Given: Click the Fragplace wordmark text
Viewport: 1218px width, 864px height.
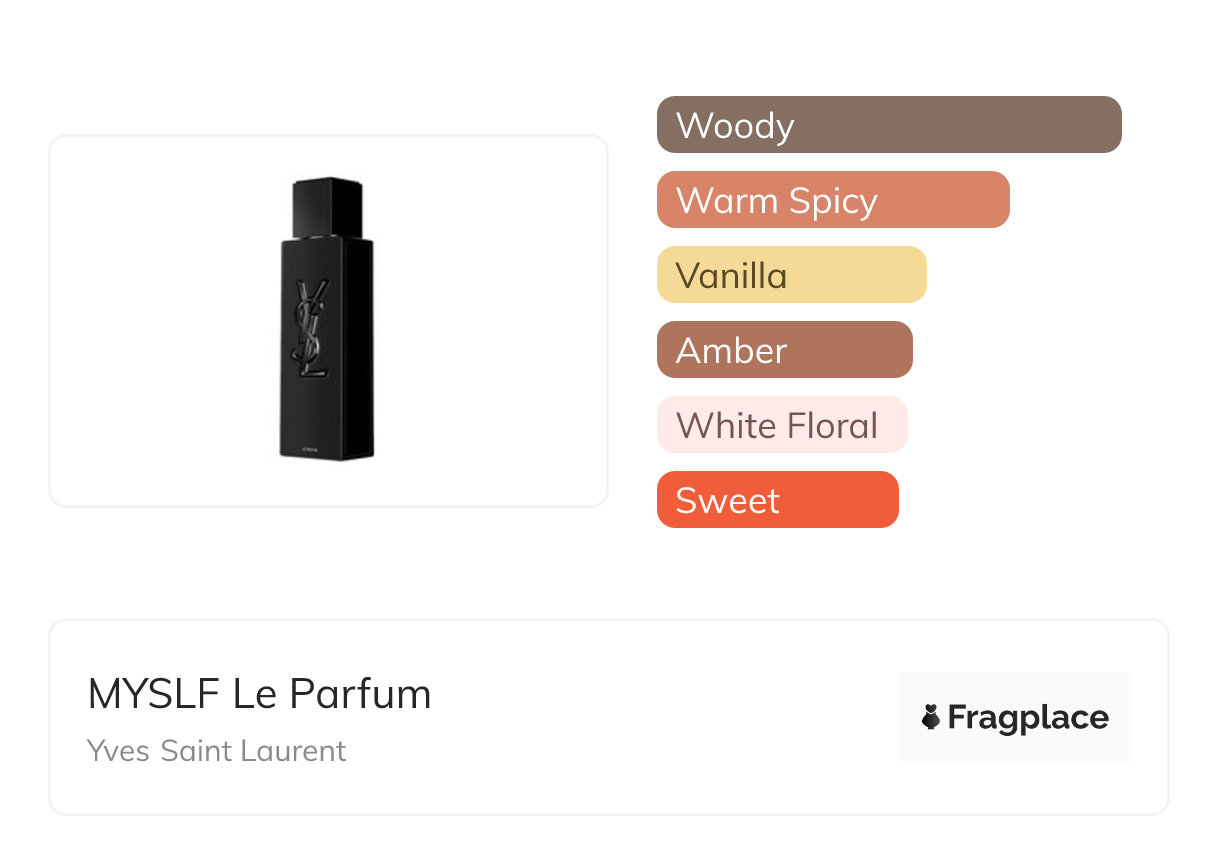Looking at the screenshot, I should (x=1028, y=717).
